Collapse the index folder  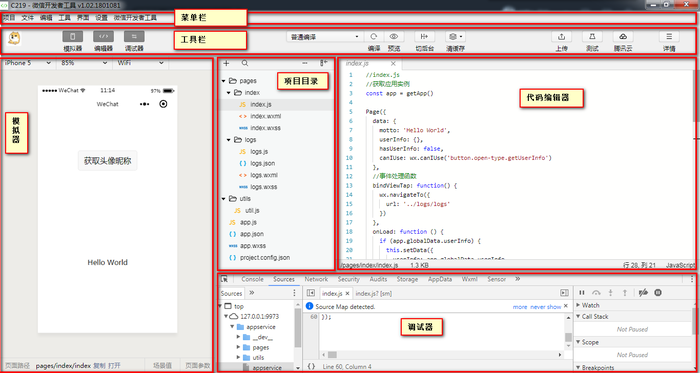pyautogui.click(x=229, y=93)
